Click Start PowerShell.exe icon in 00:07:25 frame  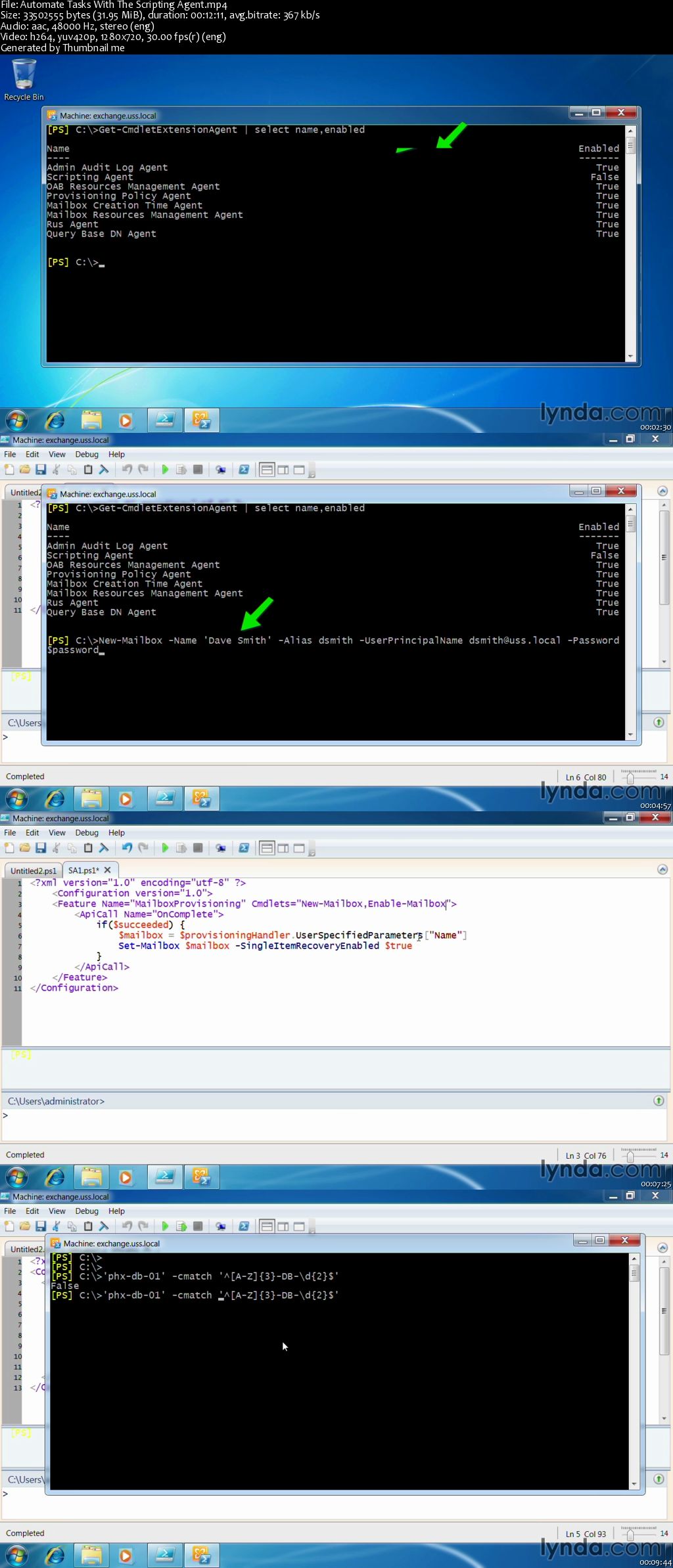pyautogui.click(x=244, y=848)
